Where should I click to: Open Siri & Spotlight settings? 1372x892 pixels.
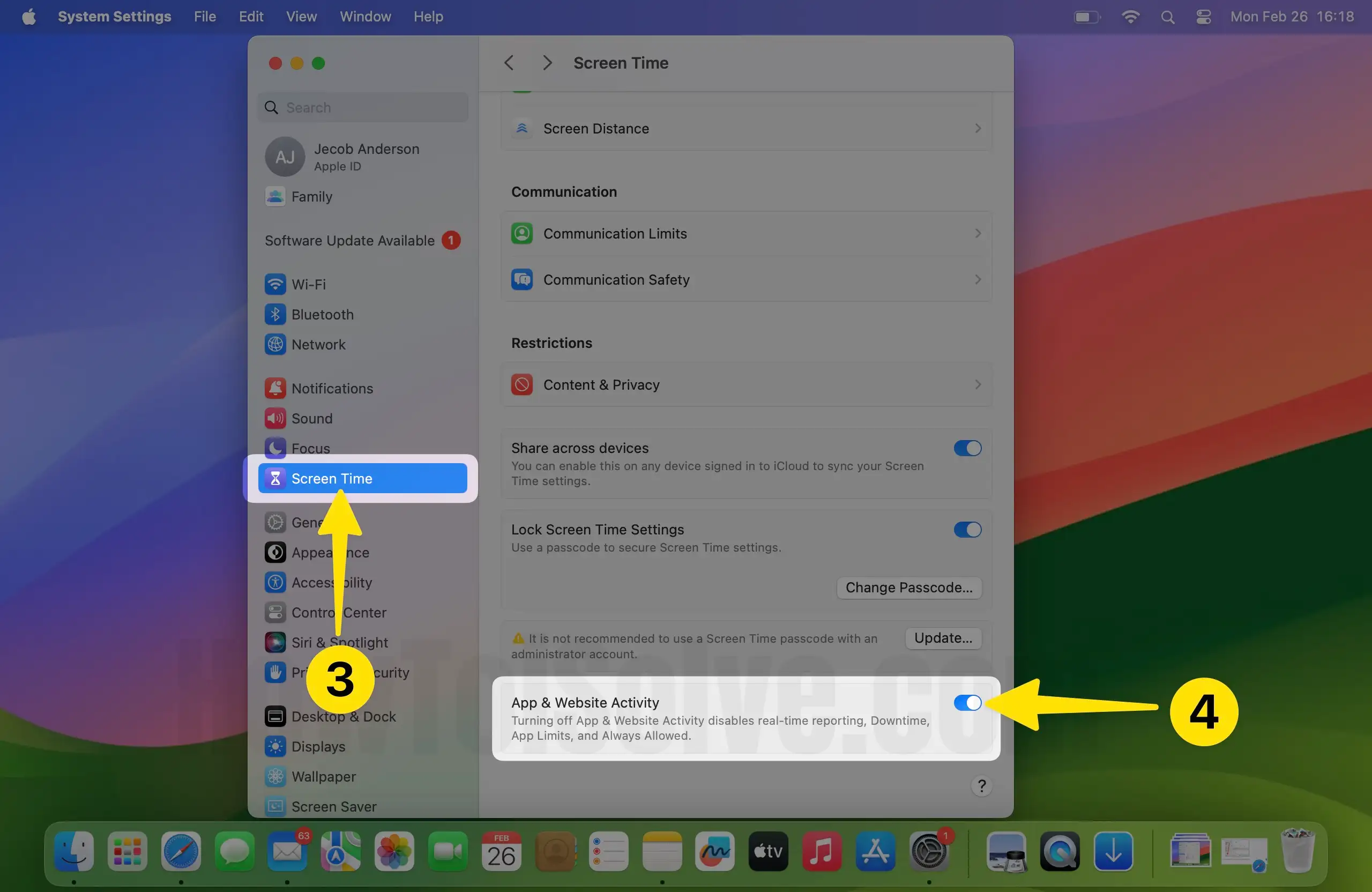pos(275,642)
